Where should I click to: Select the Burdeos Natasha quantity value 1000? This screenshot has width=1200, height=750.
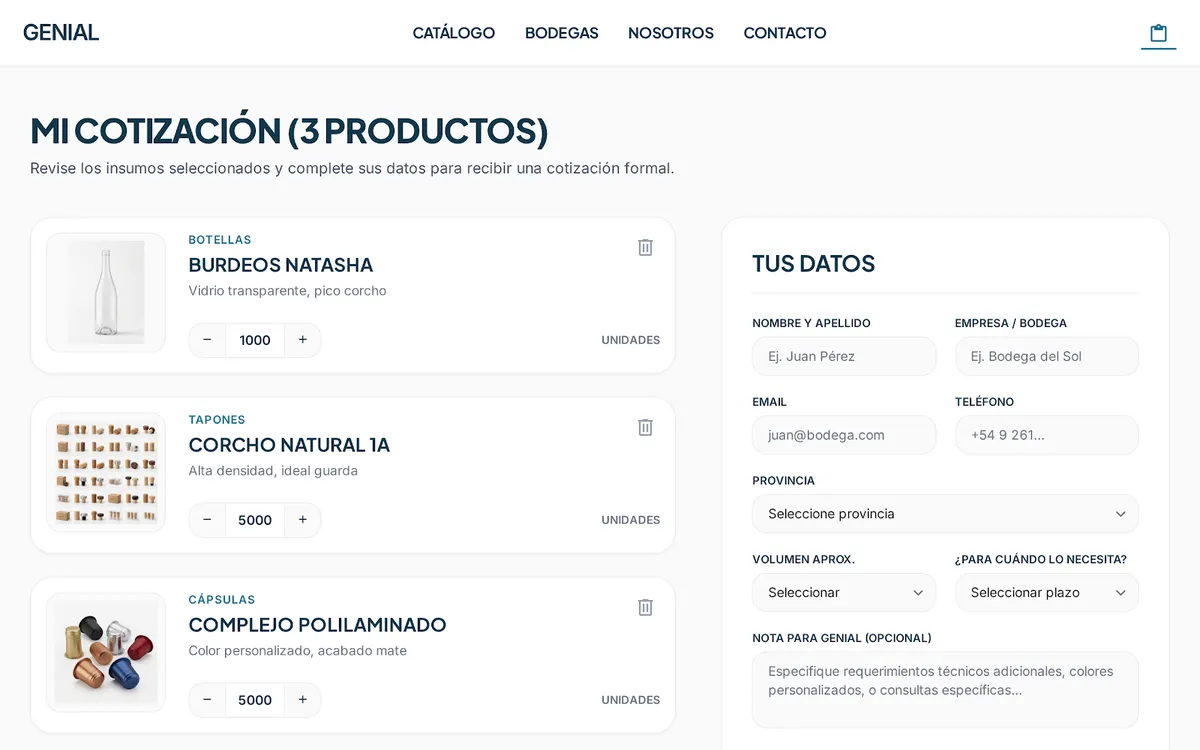pos(255,340)
